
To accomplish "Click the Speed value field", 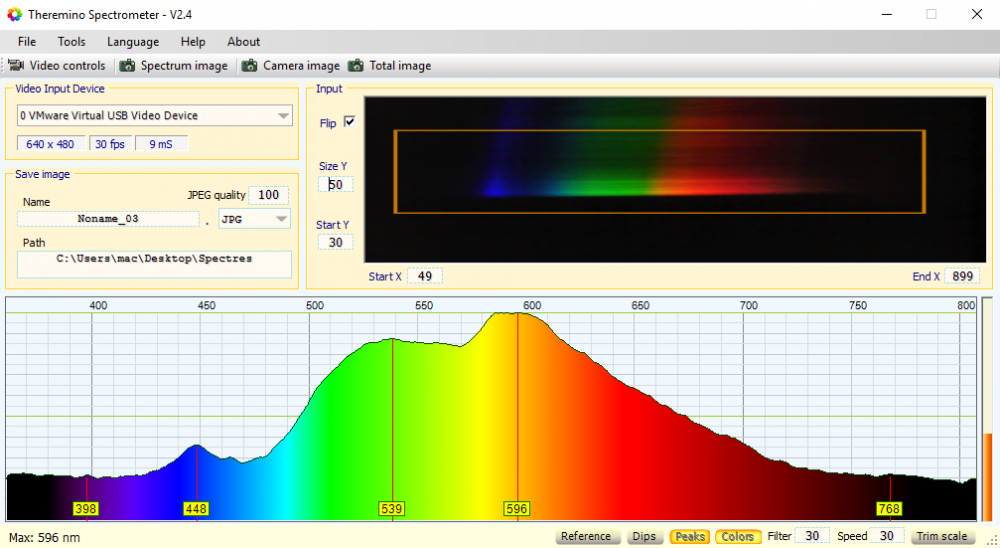I will tap(886, 536).
